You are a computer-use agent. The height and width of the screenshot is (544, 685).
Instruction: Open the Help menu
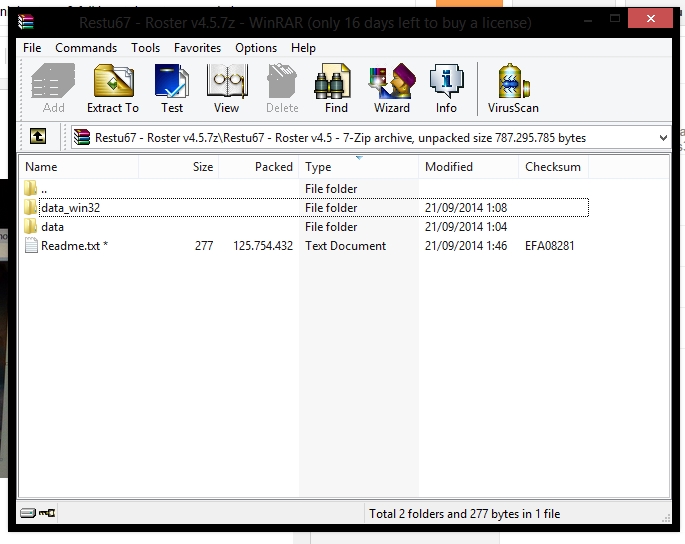pyautogui.click(x=303, y=48)
